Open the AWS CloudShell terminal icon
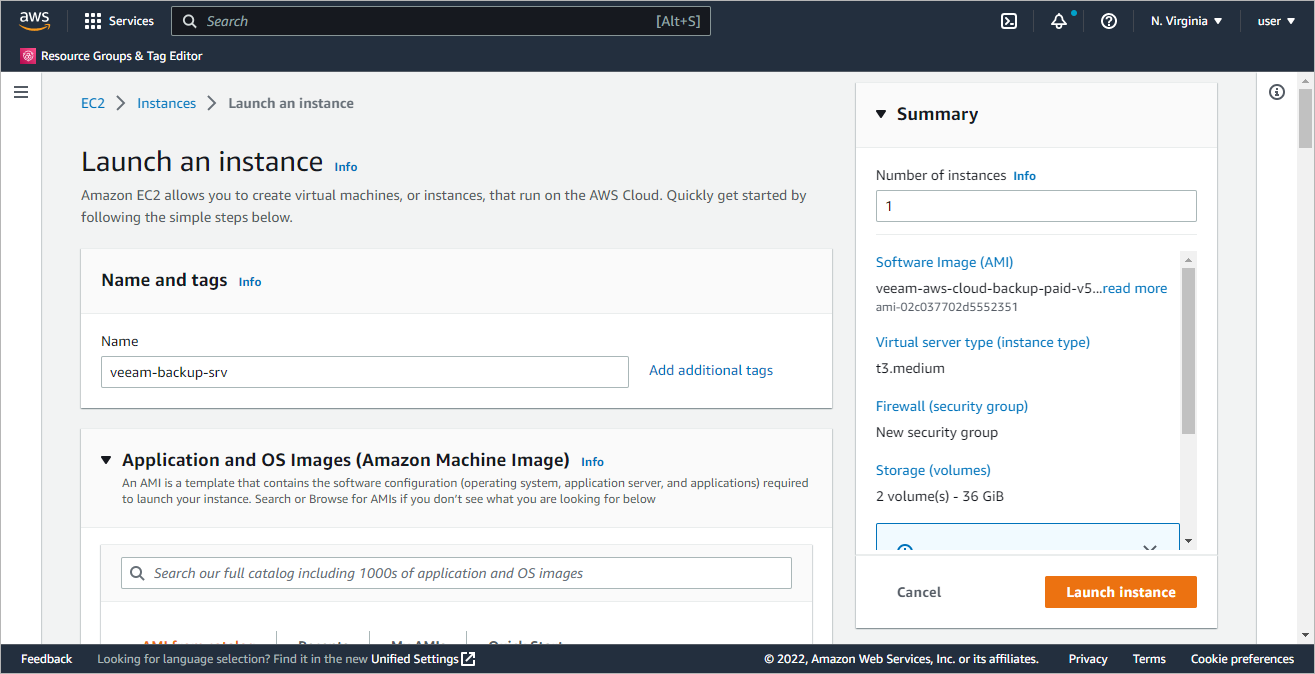This screenshot has width=1315, height=674. point(1009,20)
